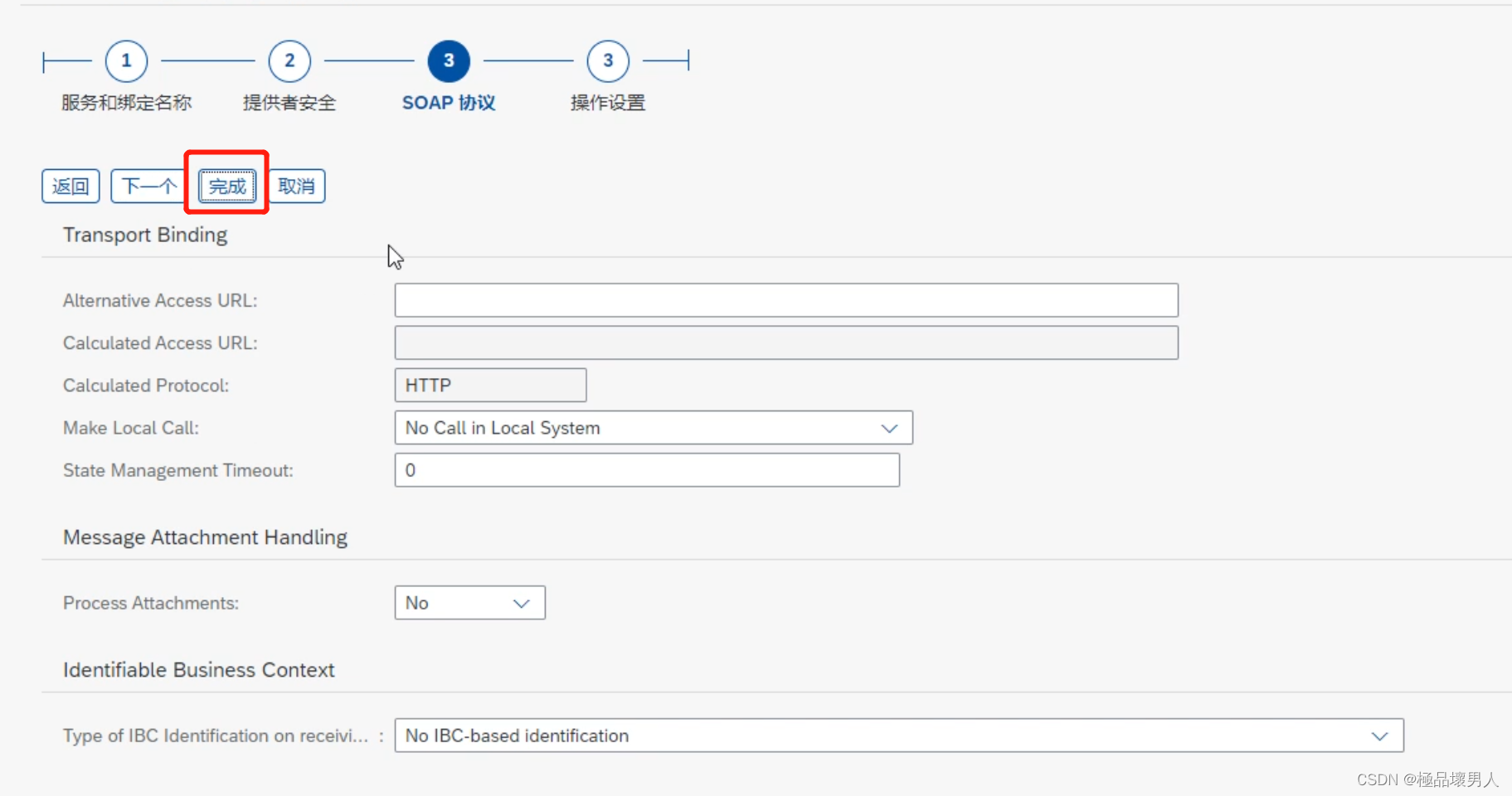The width and height of the screenshot is (1512, 796).
Task: Click the Calculated Access URL field
Action: [x=785, y=342]
